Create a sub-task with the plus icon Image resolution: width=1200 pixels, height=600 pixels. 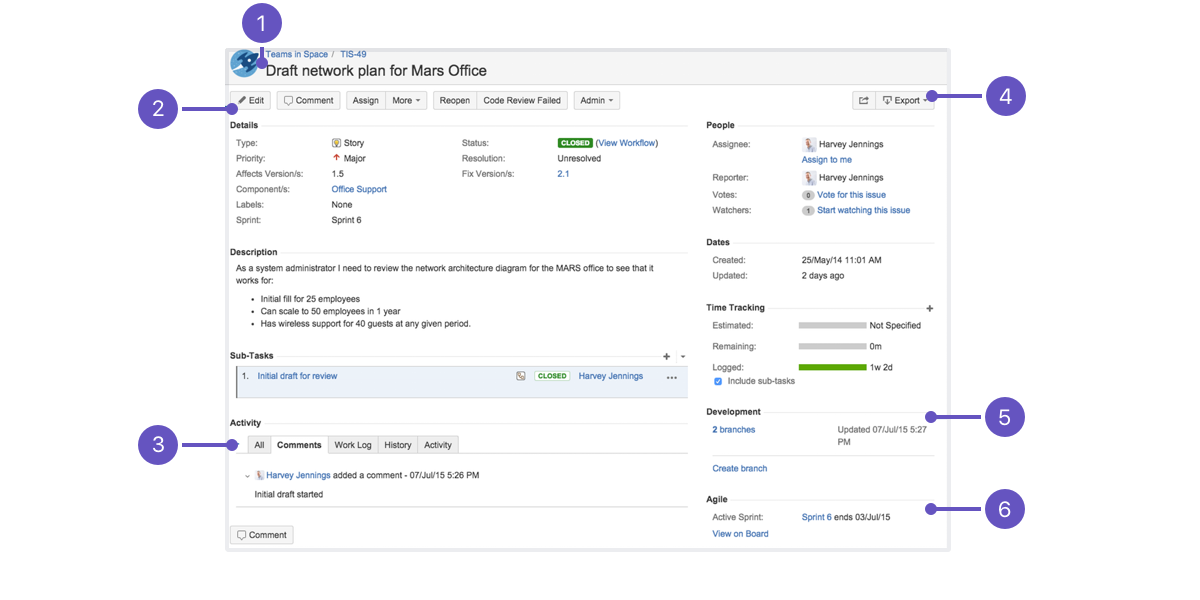pyautogui.click(x=667, y=356)
